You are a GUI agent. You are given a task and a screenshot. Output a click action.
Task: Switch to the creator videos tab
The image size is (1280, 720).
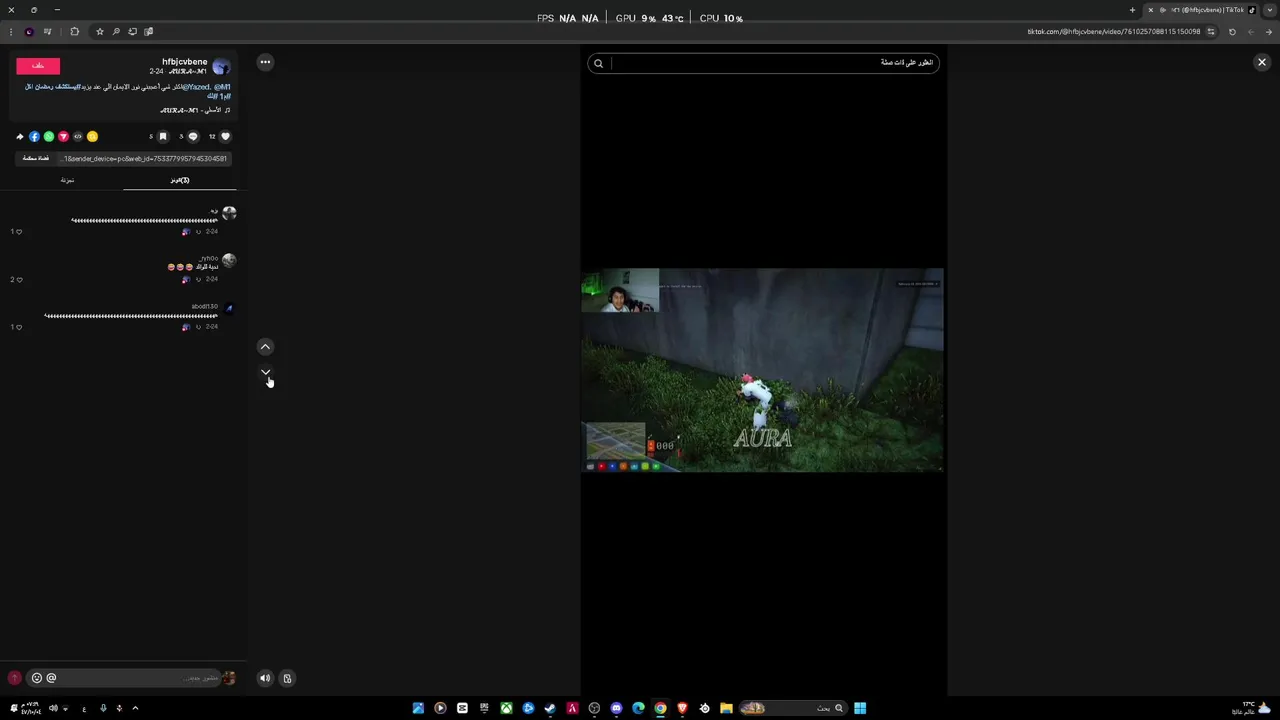point(67,180)
